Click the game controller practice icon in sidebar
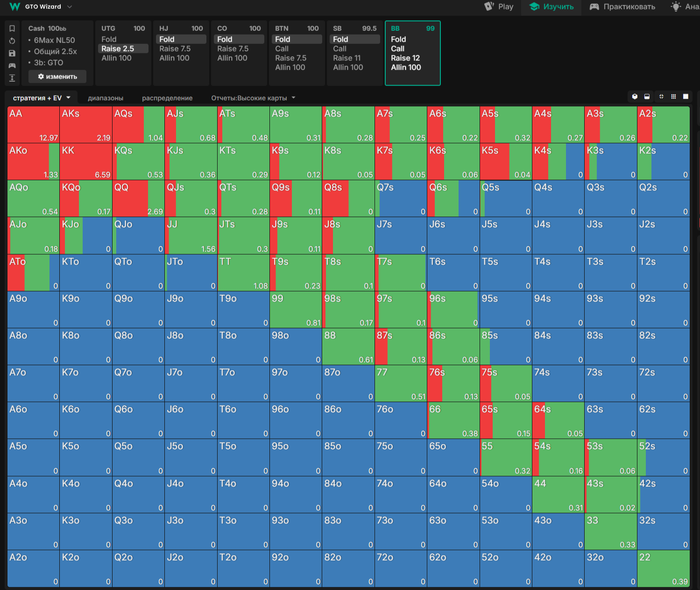Image resolution: width=700 pixels, height=590 pixels. click(12, 66)
